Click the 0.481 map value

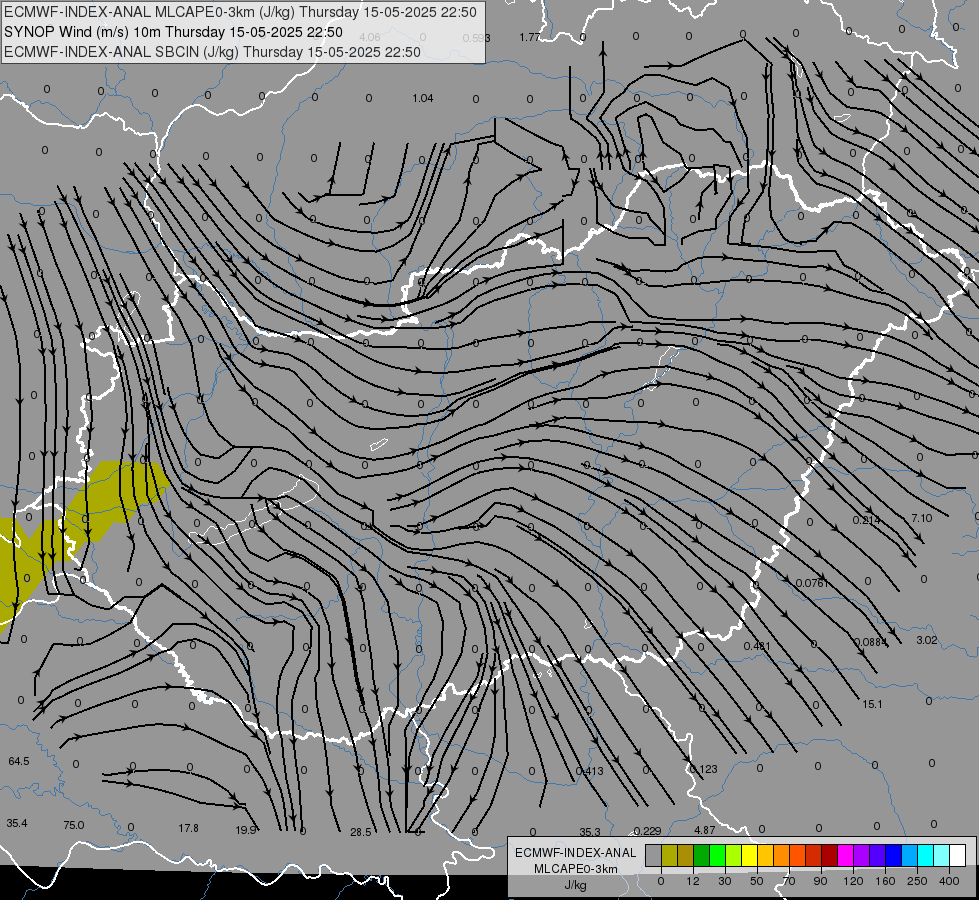point(757,646)
